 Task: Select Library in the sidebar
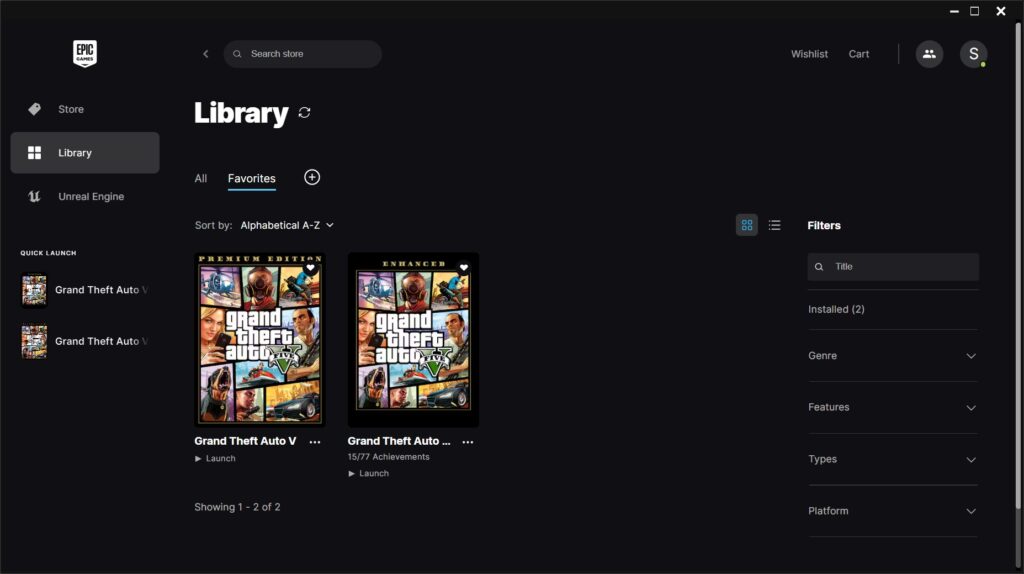(85, 153)
